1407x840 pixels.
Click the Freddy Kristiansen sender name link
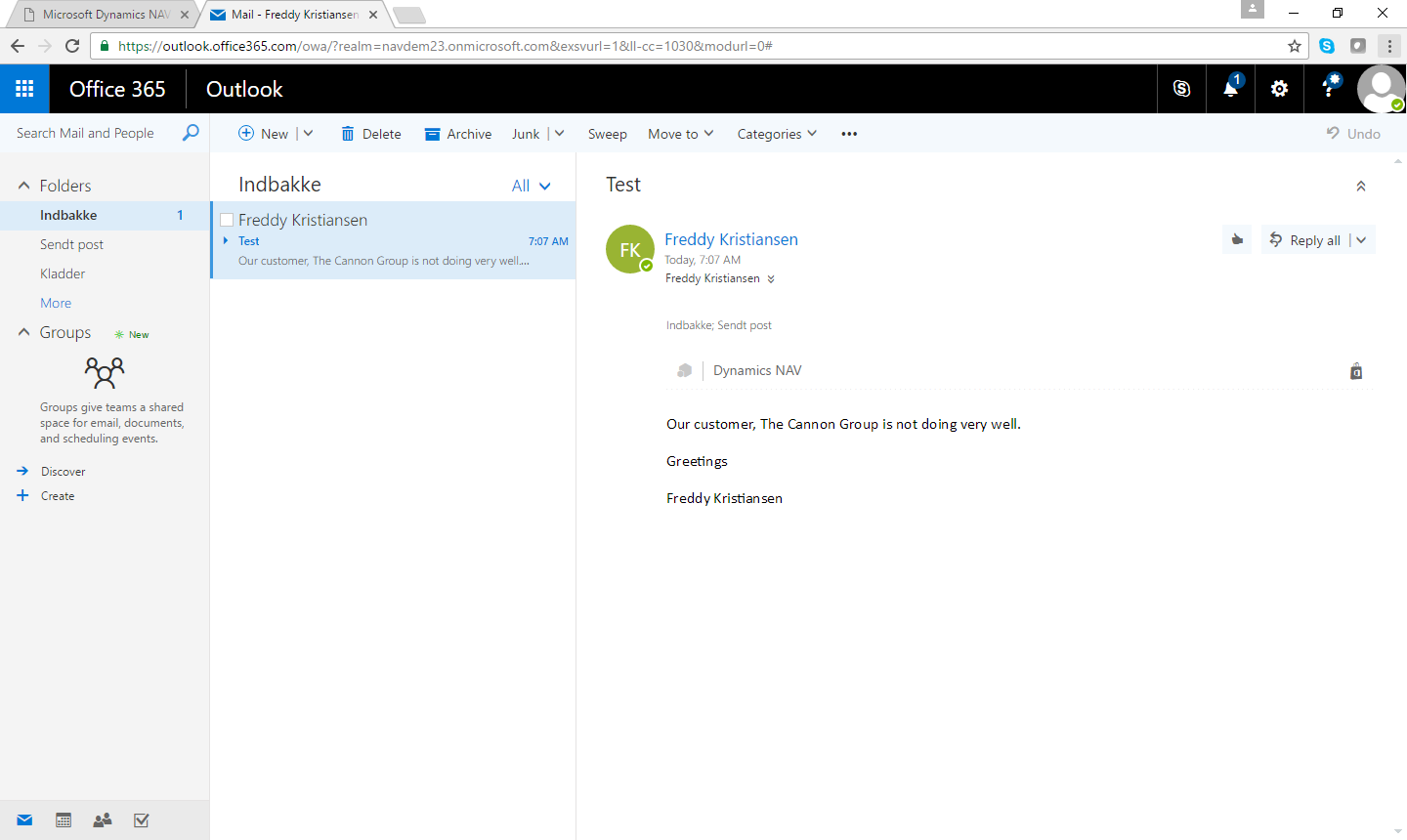[731, 239]
